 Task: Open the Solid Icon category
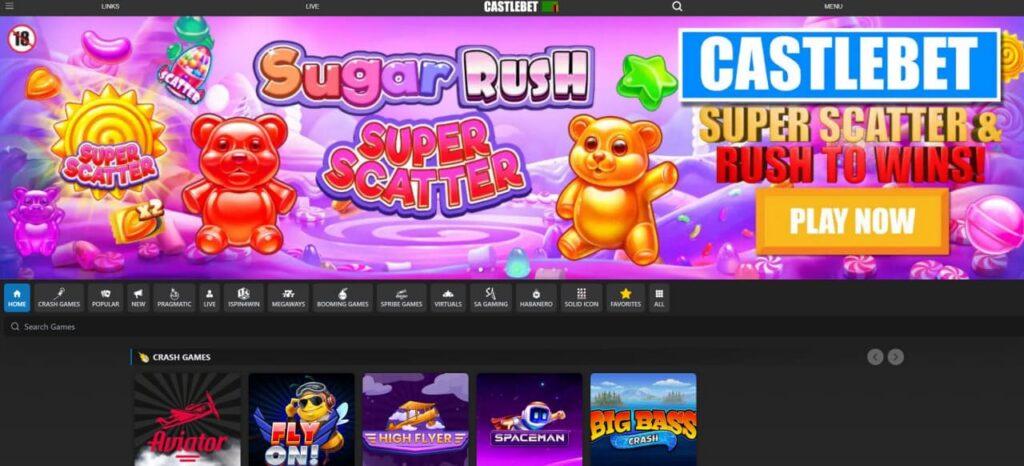tap(581, 298)
